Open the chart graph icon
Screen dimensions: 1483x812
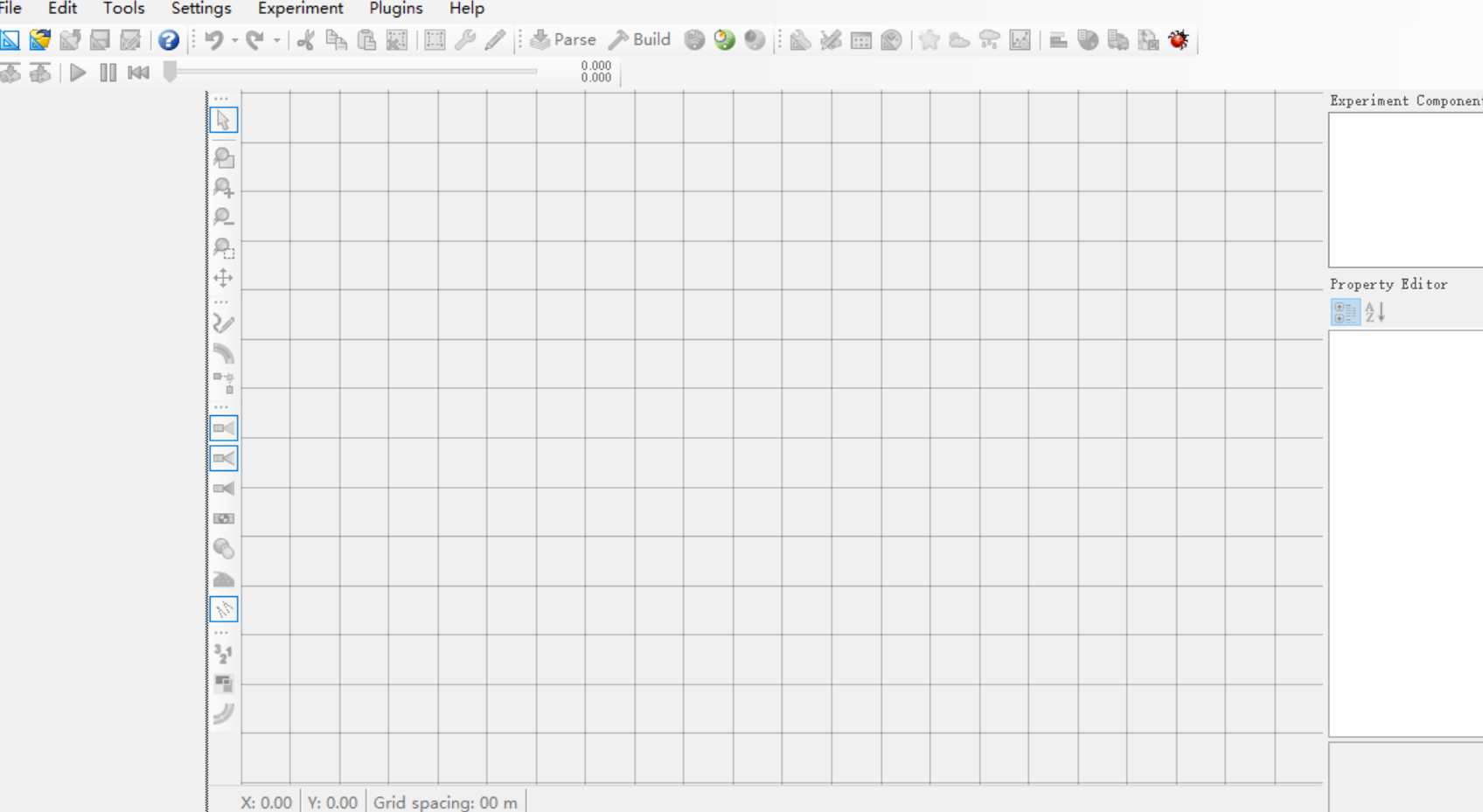click(x=1020, y=40)
